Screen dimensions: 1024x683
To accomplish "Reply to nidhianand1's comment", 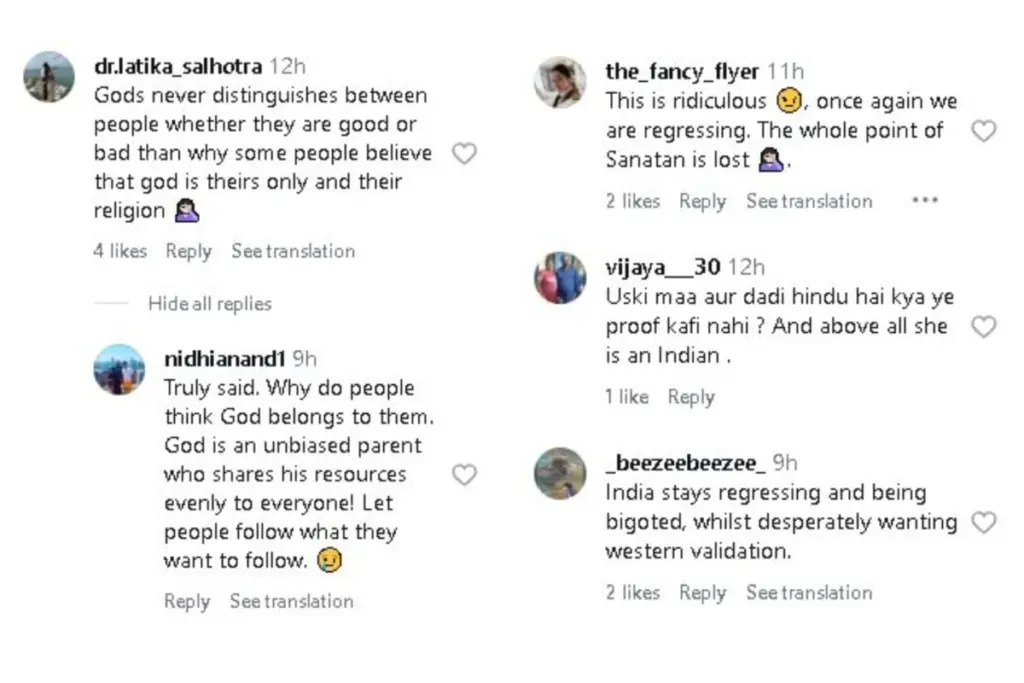I will [187, 601].
